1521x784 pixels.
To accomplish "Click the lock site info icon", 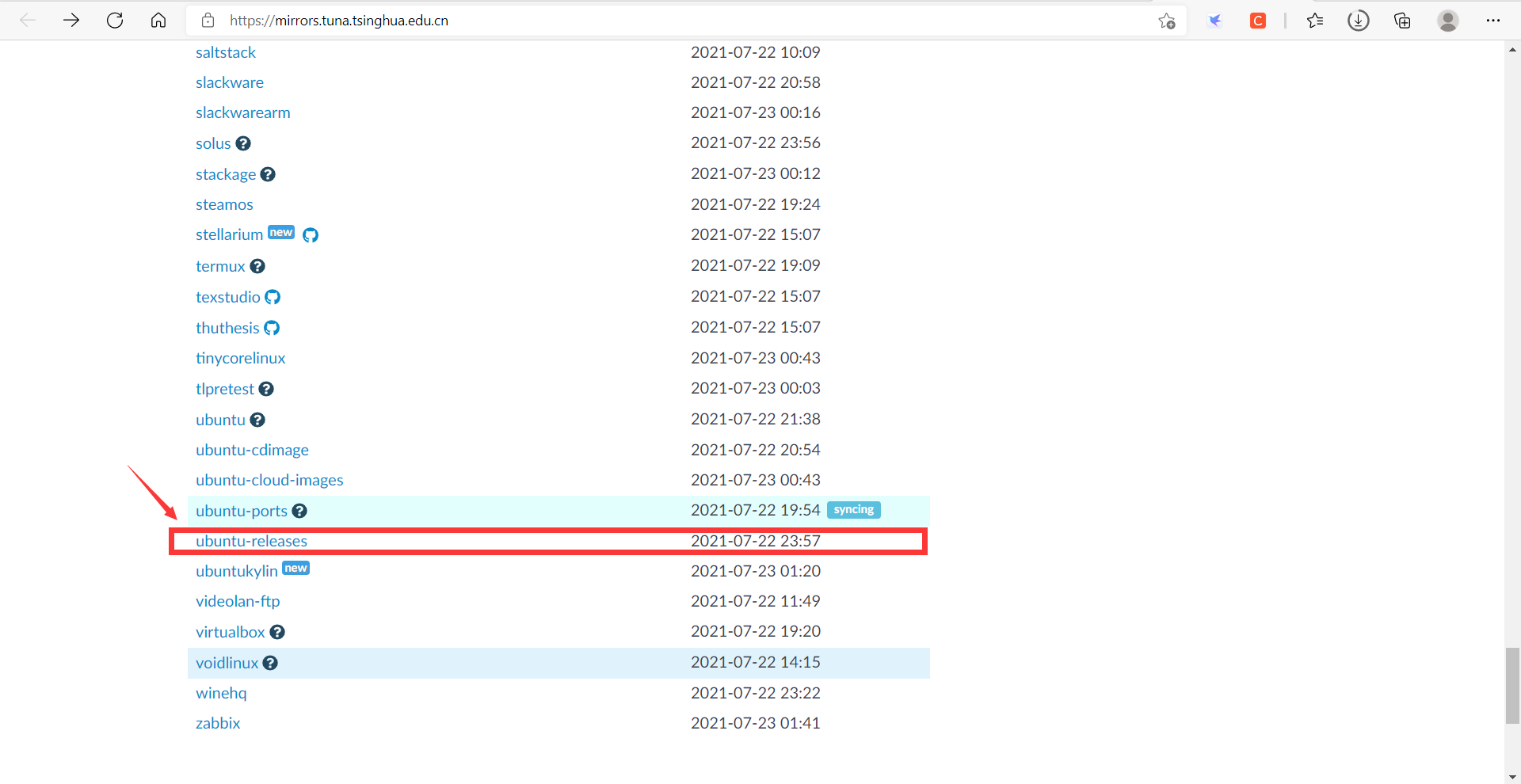I will [208, 21].
